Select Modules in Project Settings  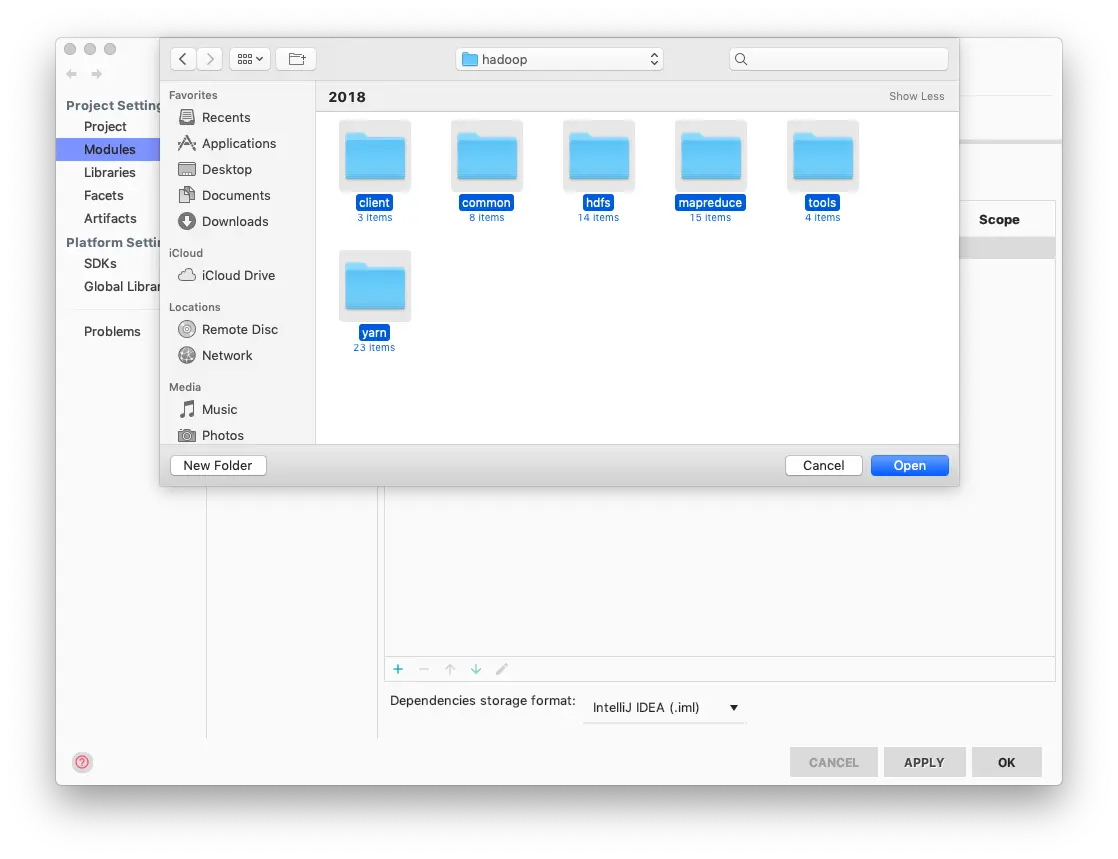pos(108,149)
